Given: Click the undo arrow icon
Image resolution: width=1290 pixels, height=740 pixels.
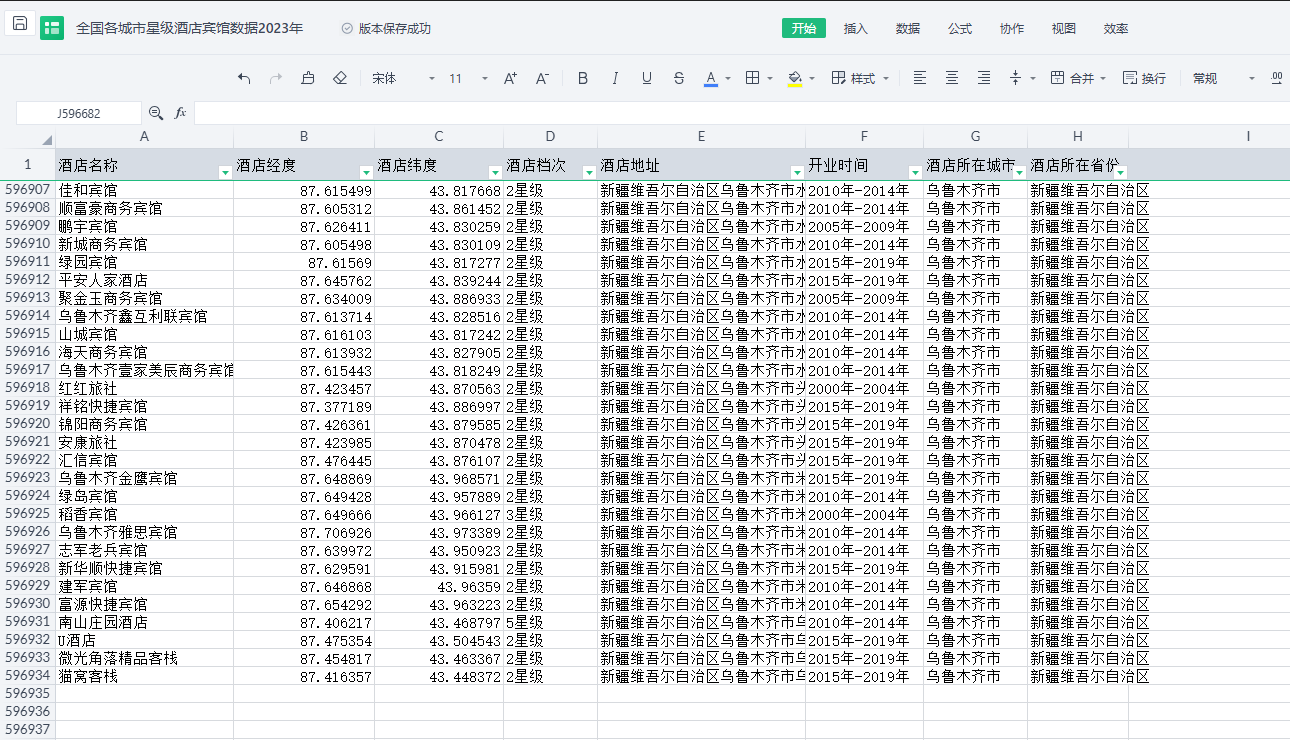Looking at the screenshot, I should pyautogui.click(x=244, y=78).
